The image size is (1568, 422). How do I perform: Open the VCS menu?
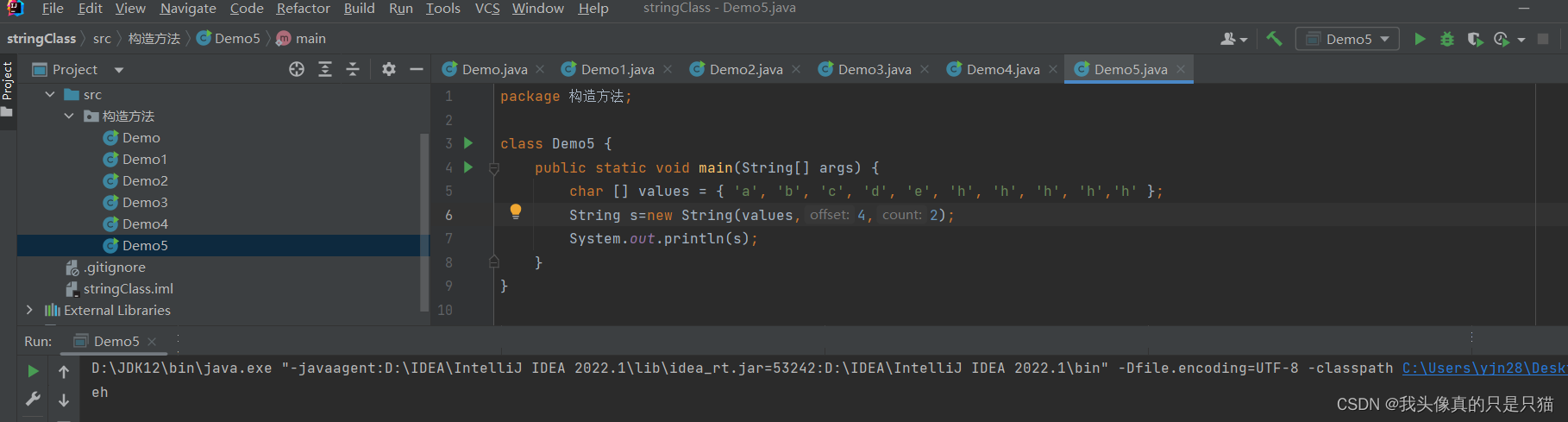coord(487,9)
